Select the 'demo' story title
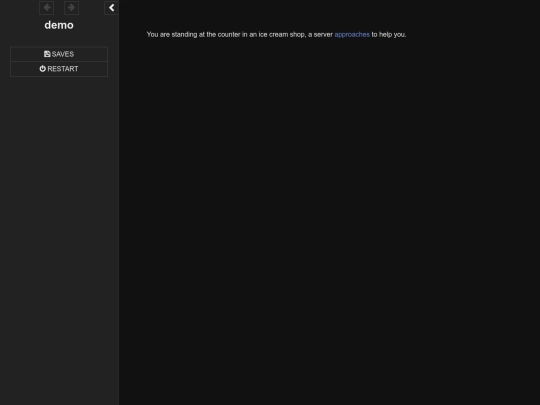Screen dimensions: 540x405 tap(59, 25)
